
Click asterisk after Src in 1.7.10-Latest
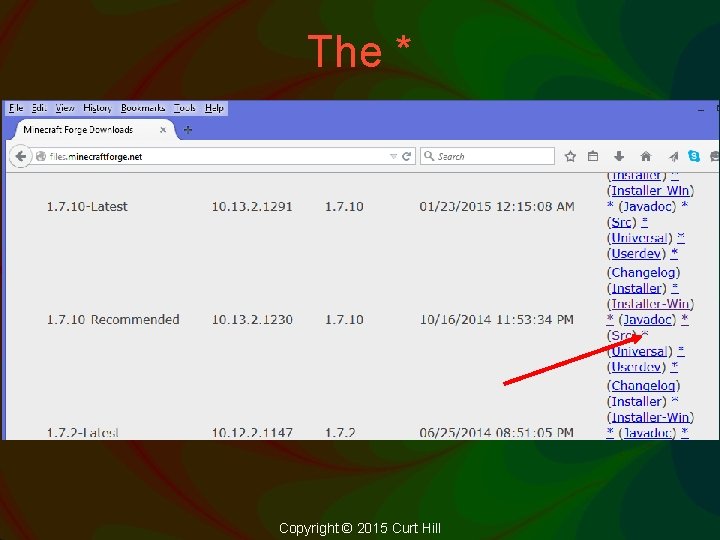pyautogui.click(x=644, y=222)
